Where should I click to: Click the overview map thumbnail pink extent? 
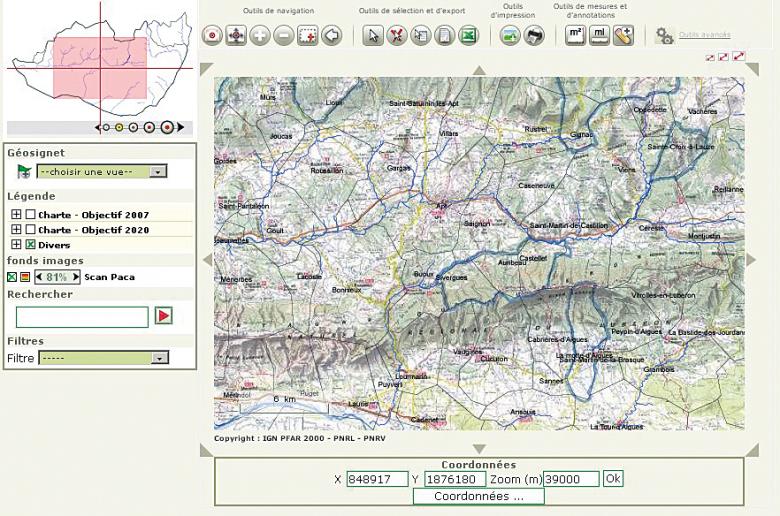click(x=100, y=68)
